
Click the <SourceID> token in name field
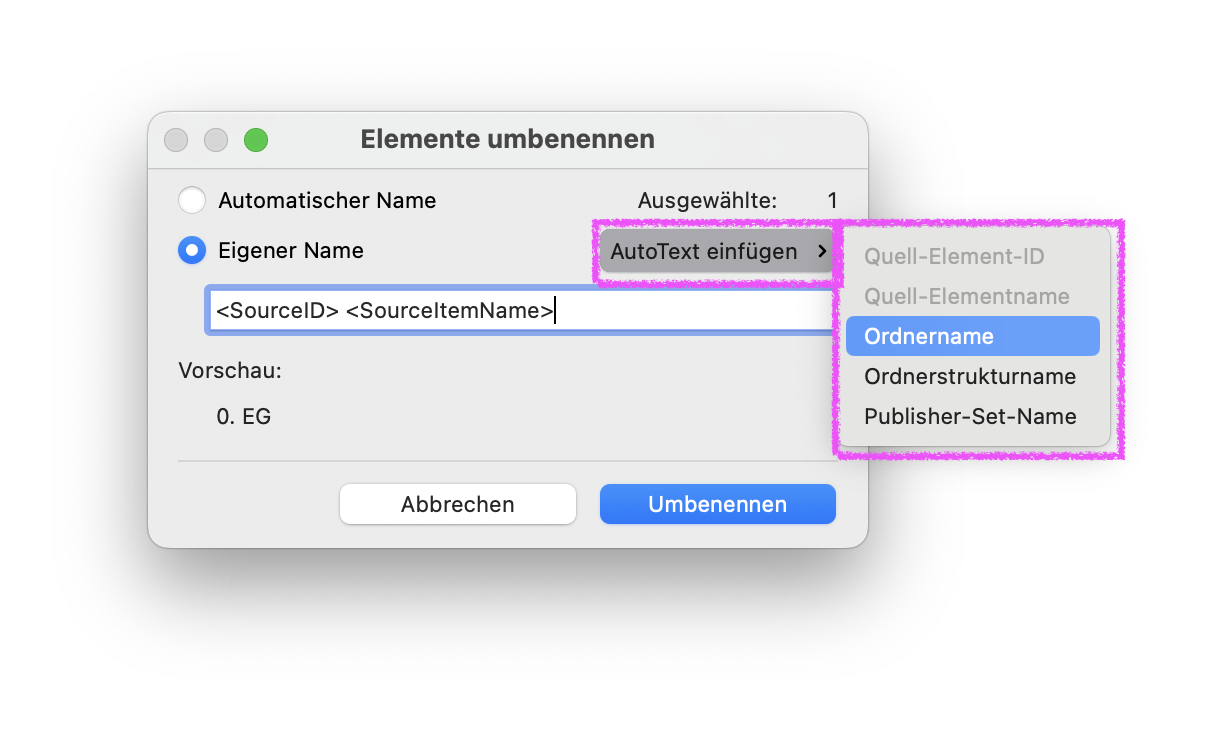pos(277,311)
